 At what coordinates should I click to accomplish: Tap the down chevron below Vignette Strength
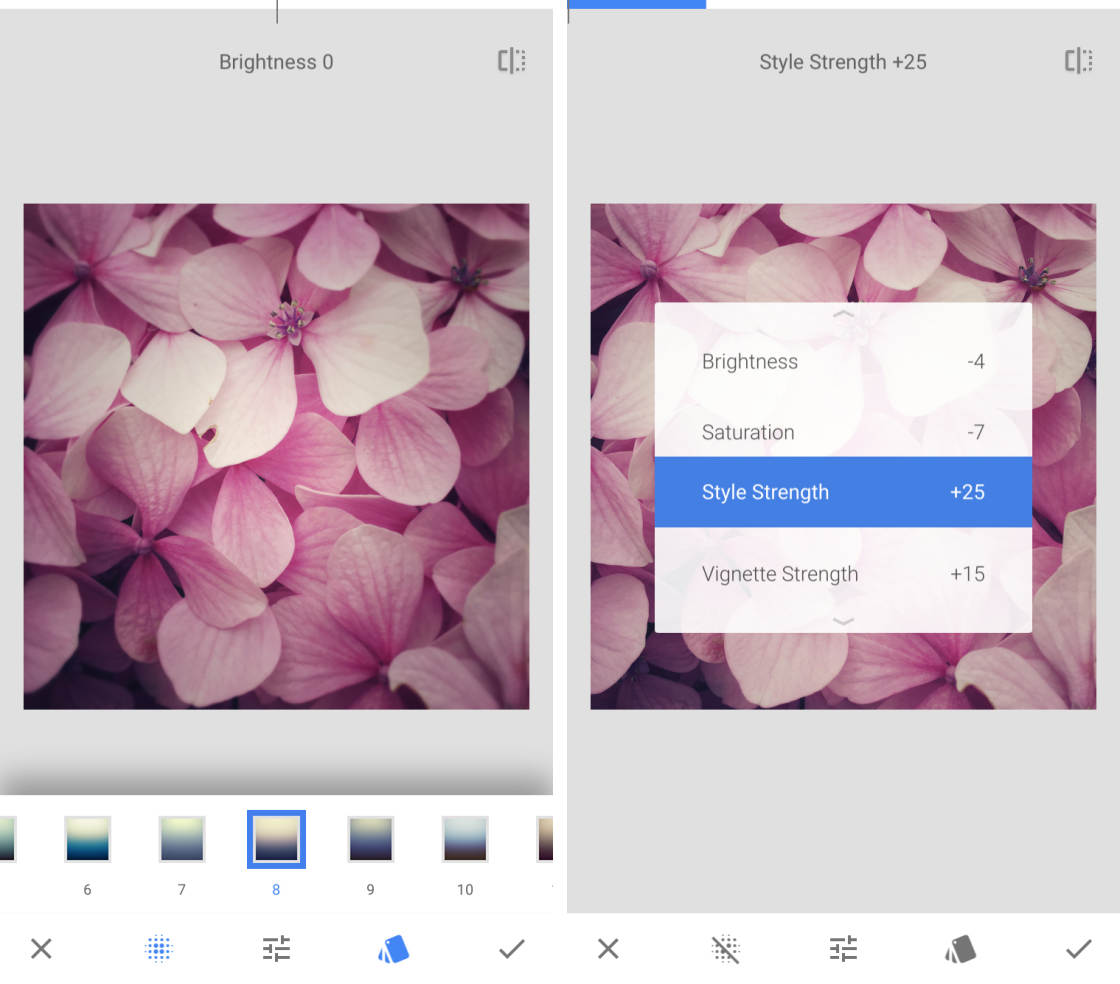(843, 621)
